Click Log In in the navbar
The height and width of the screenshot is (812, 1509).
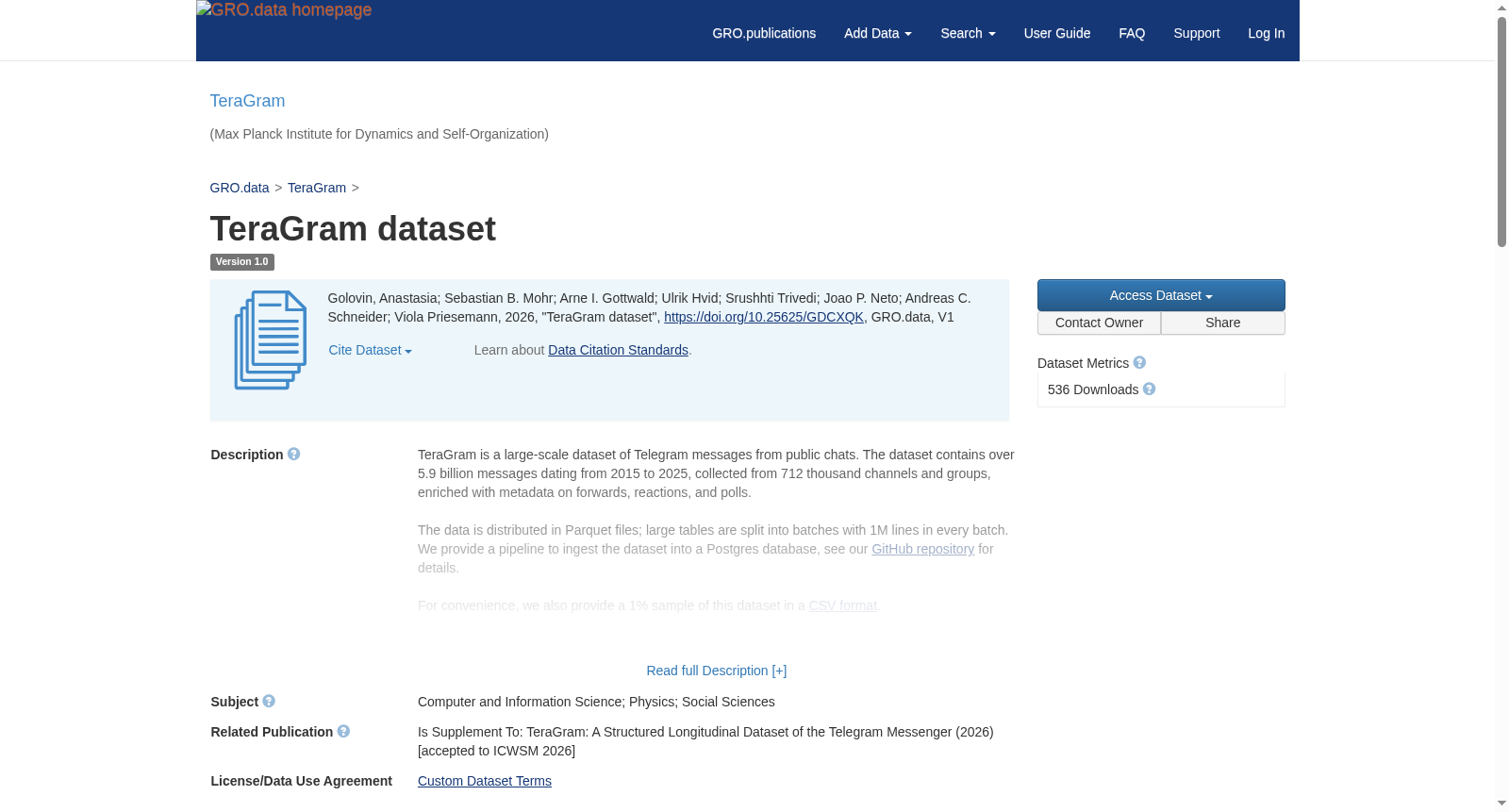1267,33
